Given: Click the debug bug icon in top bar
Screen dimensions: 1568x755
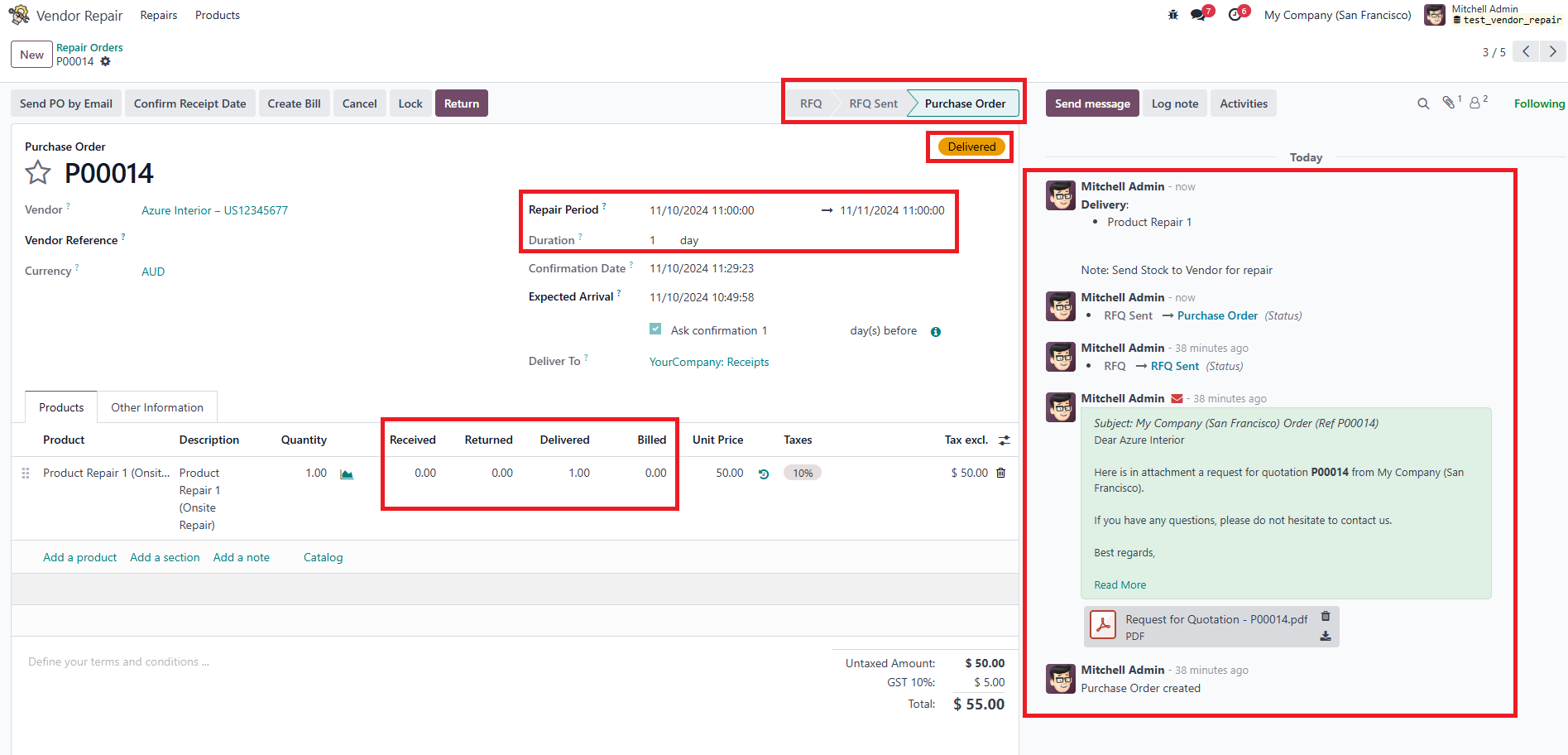Looking at the screenshot, I should [1172, 15].
